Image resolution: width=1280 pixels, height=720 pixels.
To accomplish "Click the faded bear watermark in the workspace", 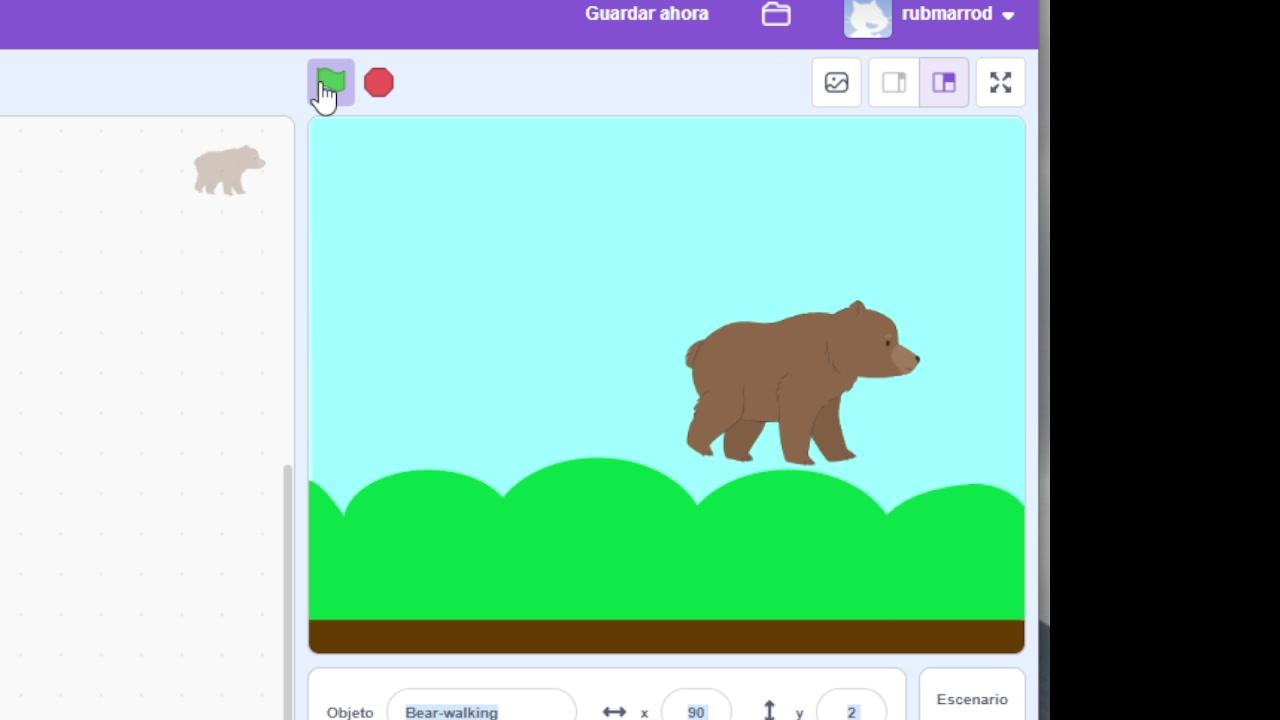I will 229,170.
